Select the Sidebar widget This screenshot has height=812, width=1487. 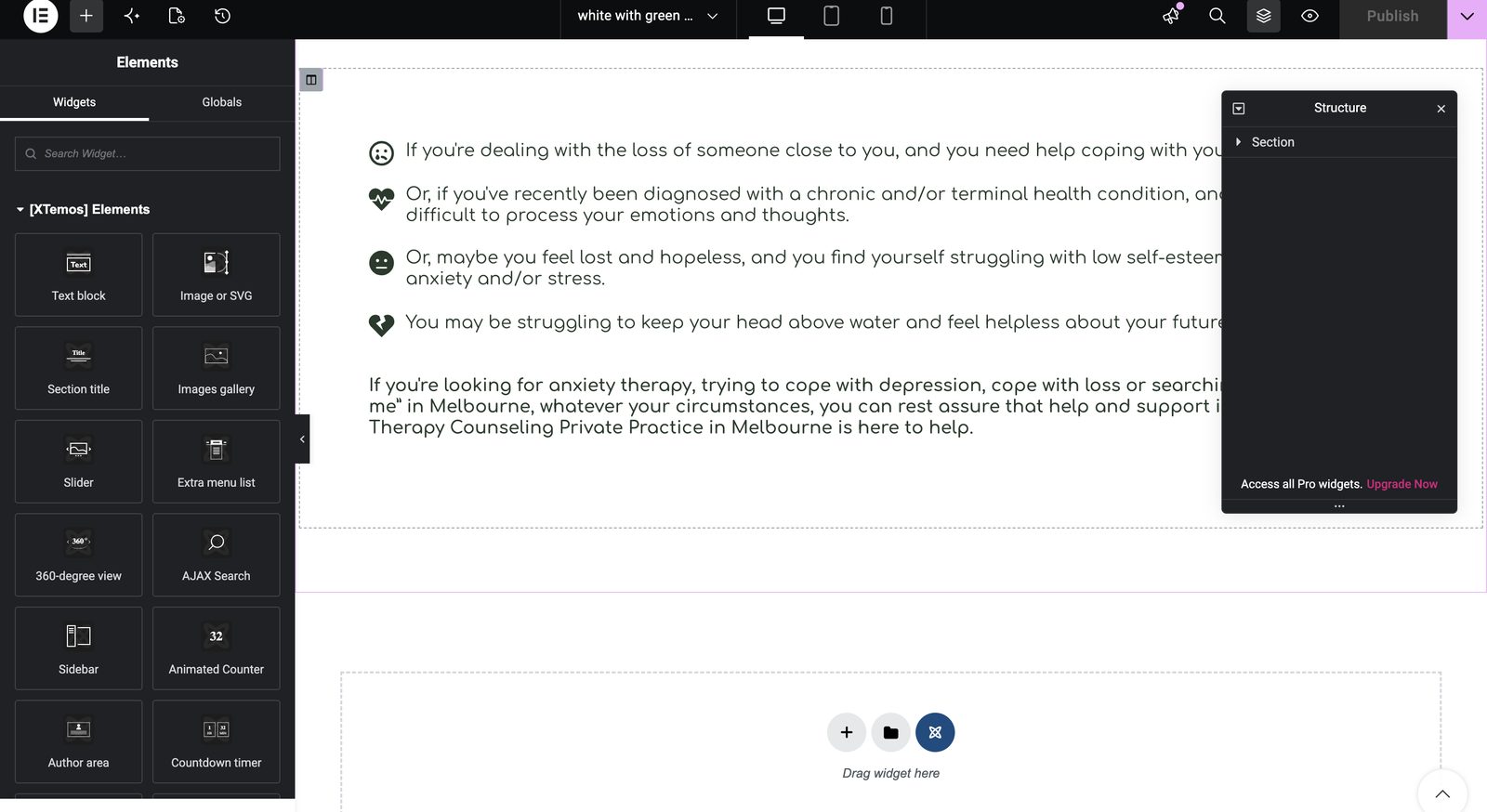point(78,648)
